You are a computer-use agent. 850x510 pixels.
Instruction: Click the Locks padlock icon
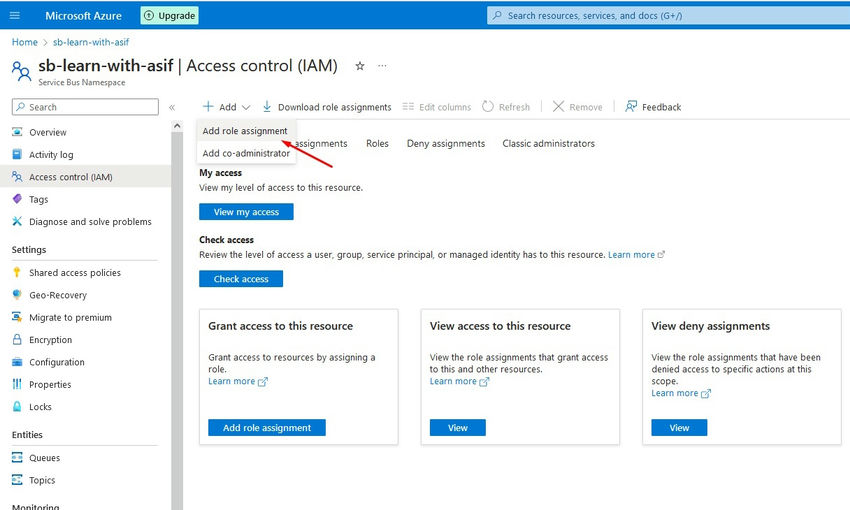17,407
